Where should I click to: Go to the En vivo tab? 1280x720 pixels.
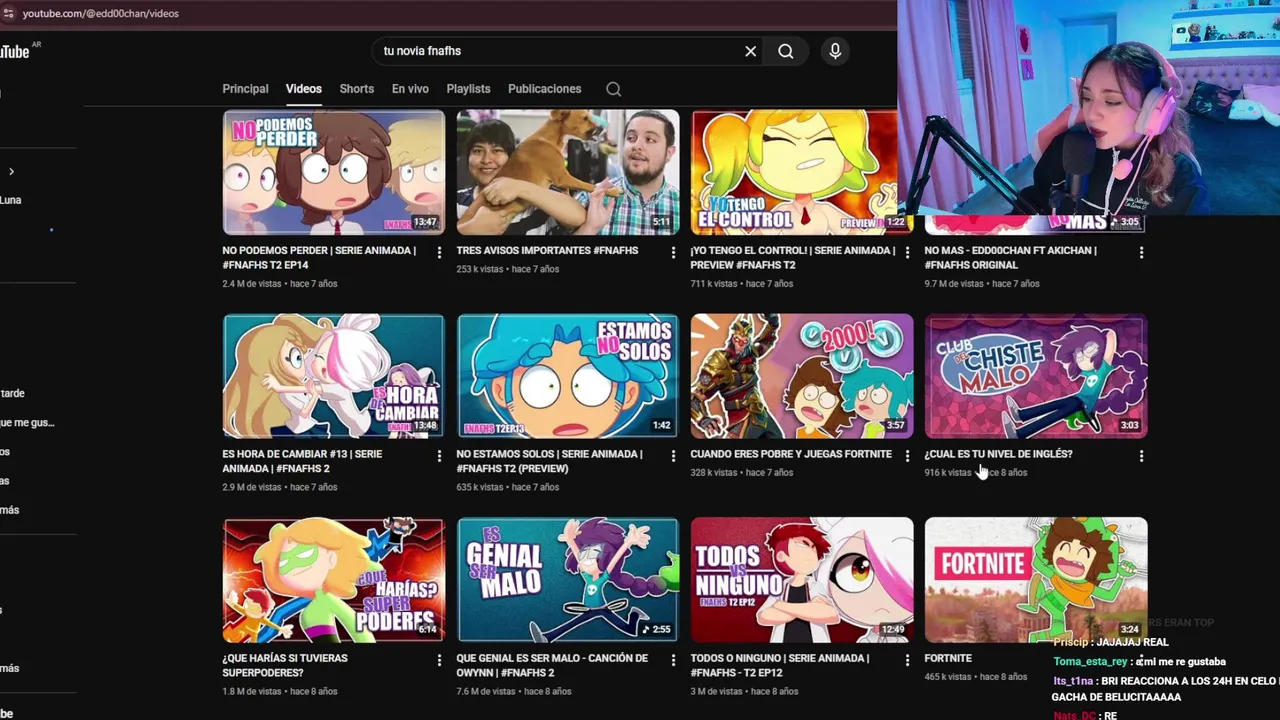(410, 89)
